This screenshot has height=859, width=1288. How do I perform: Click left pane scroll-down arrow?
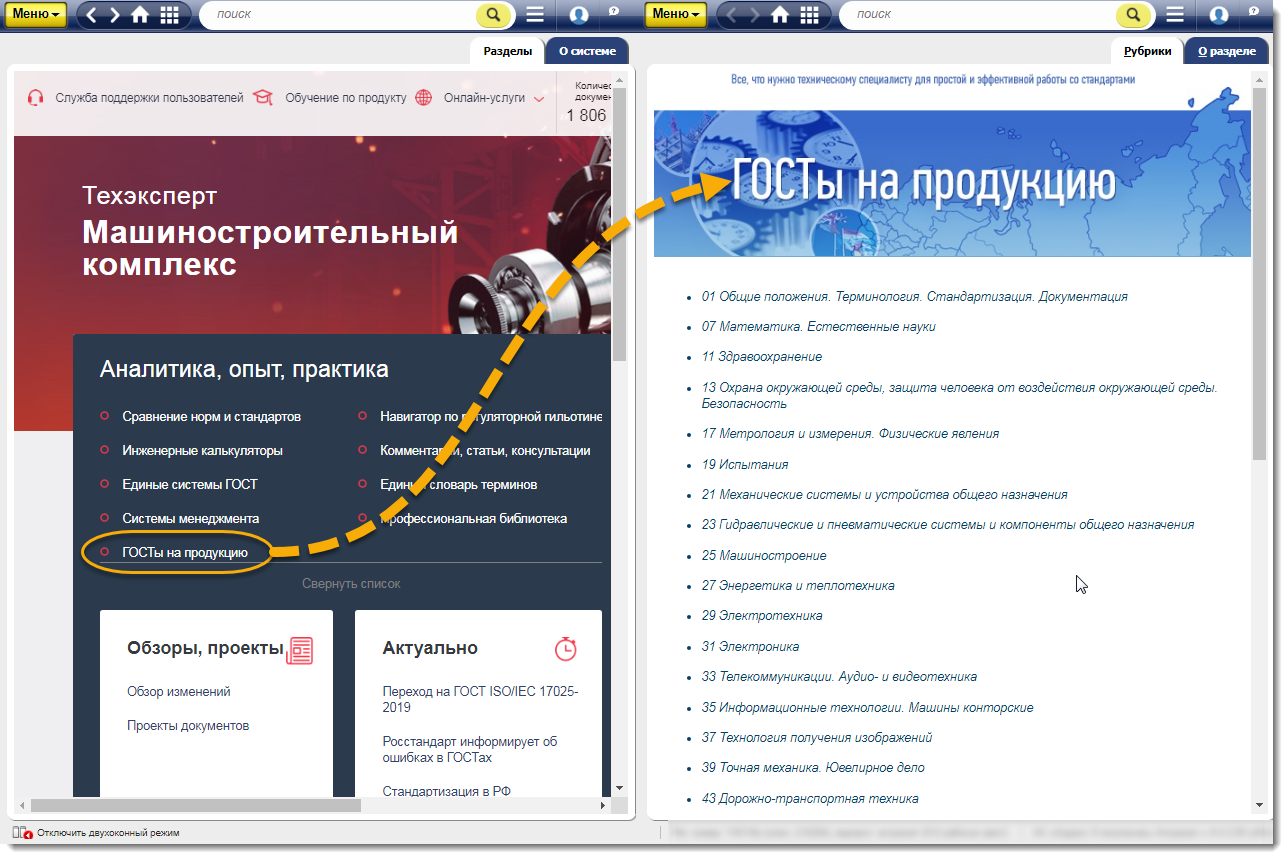pos(620,788)
